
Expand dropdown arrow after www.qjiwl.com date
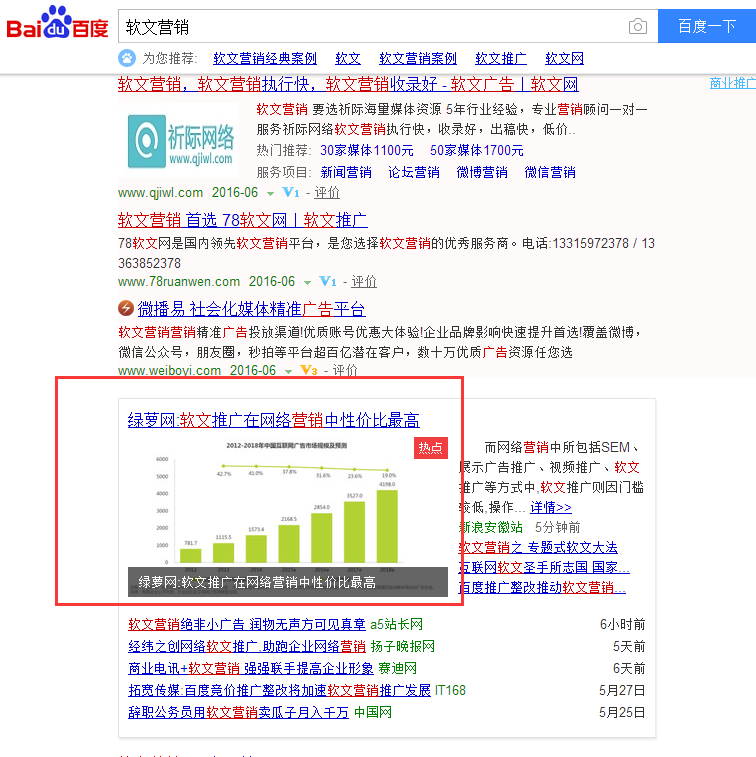[270, 193]
